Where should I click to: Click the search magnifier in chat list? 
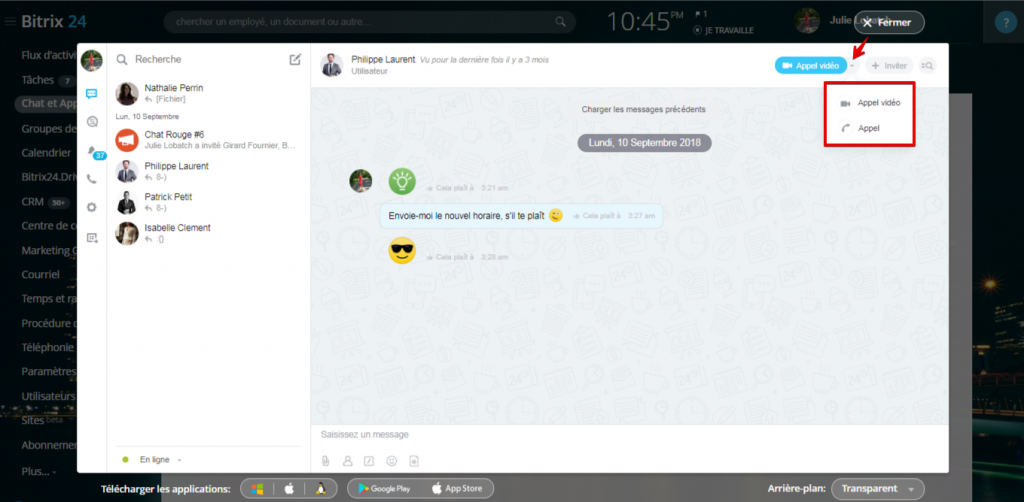pyautogui.click(x=122, y=59)
